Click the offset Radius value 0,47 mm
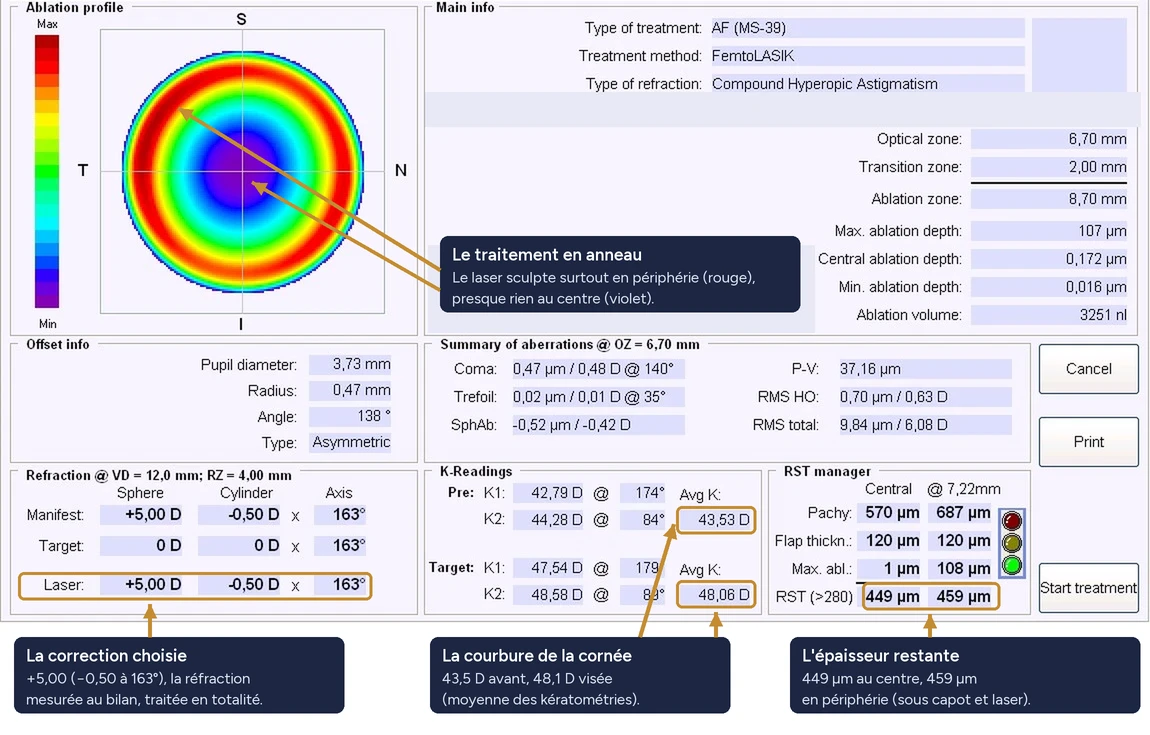The height and width of the screenshot is (735, 1150). point(350,390)
